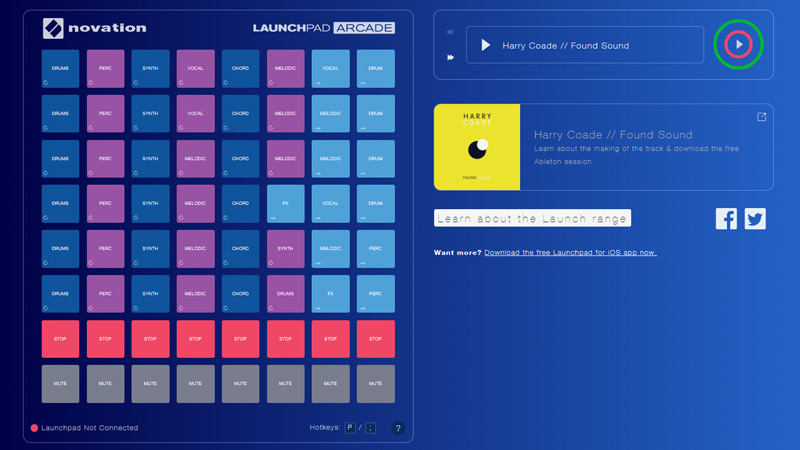Trigger the purple VOCAL pad in top row
Viewport: 800px width, 450px height.
pyautogui.click(x=195, y=68)
